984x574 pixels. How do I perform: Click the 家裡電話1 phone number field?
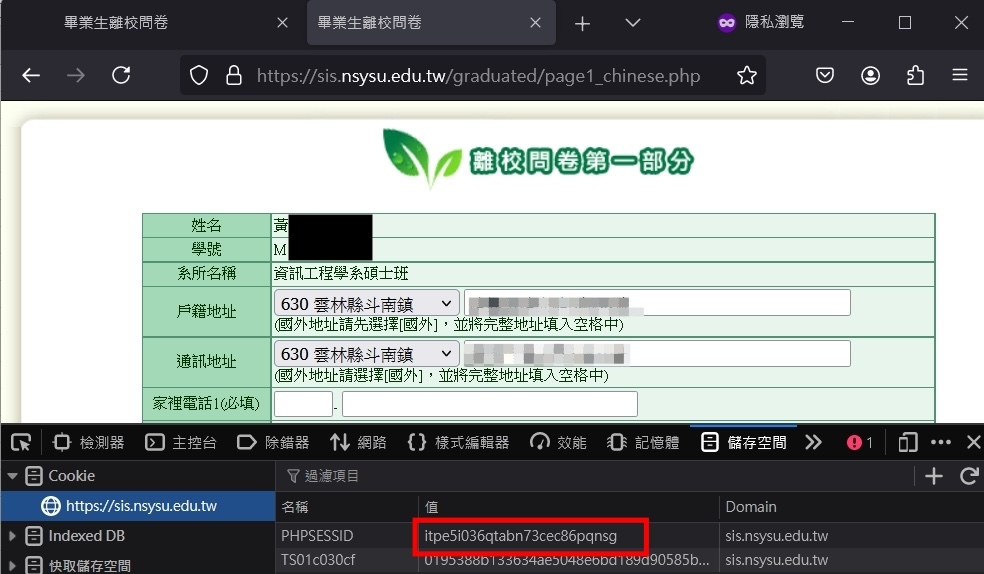pos(489,404)
